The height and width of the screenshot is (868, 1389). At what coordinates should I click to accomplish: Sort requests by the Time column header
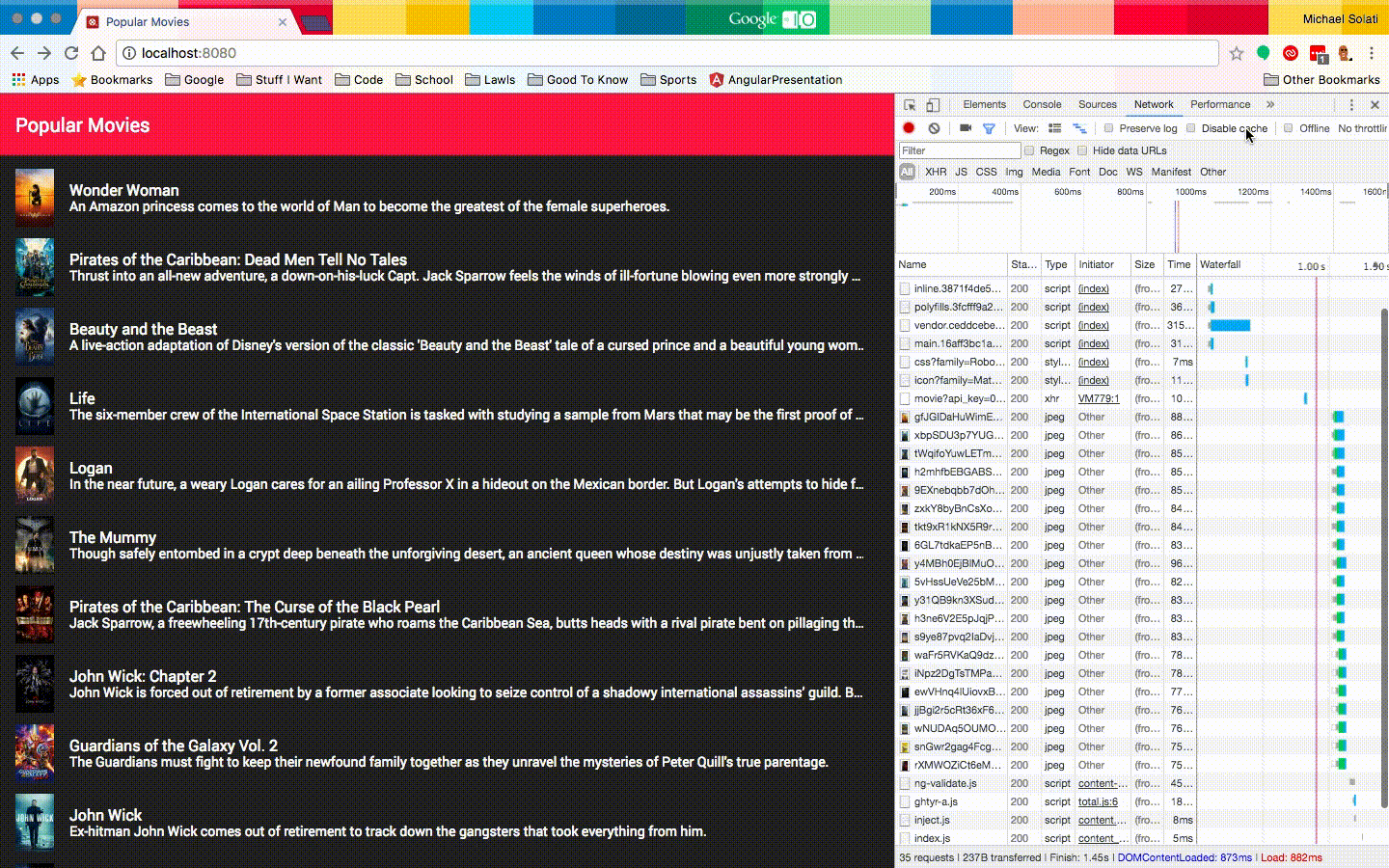[1179, 264]
